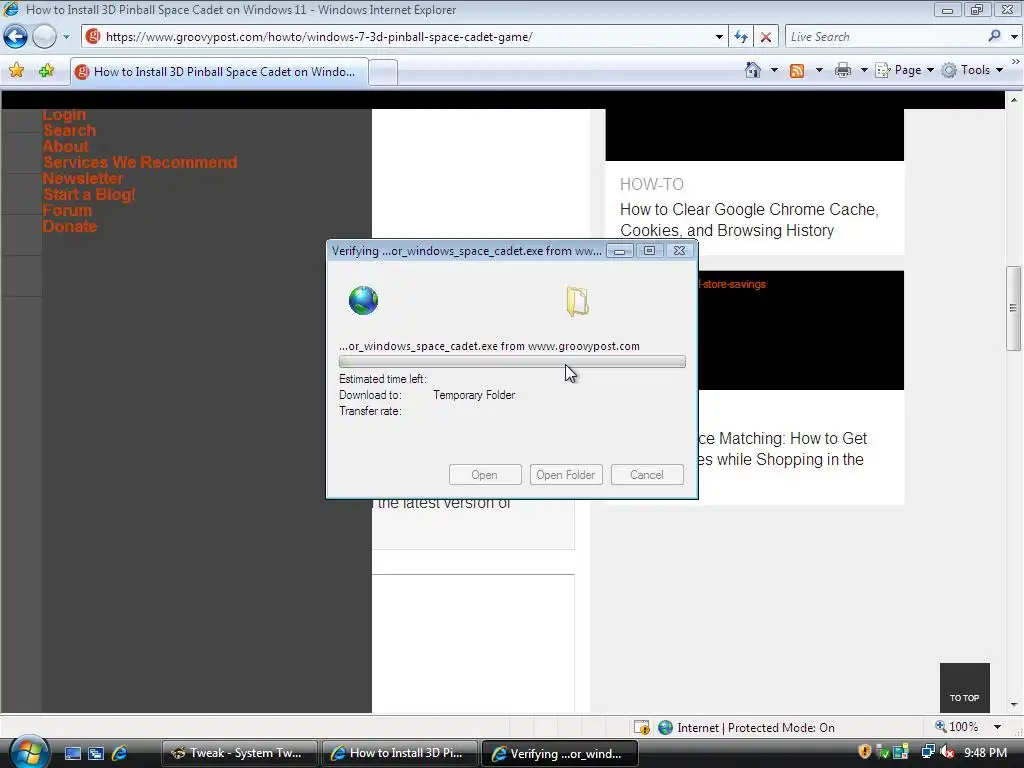Open a new blank browser tab
1024x768 pixels.
[x=383, y=72]
